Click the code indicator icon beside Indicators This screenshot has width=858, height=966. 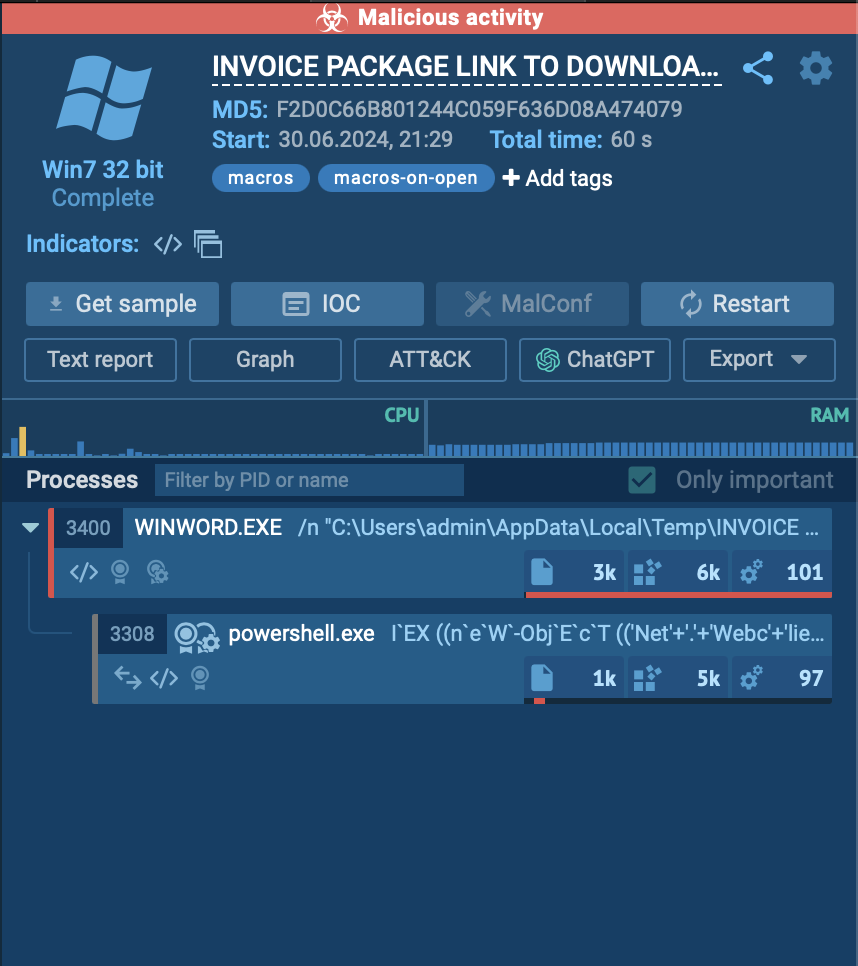point(168,244)
